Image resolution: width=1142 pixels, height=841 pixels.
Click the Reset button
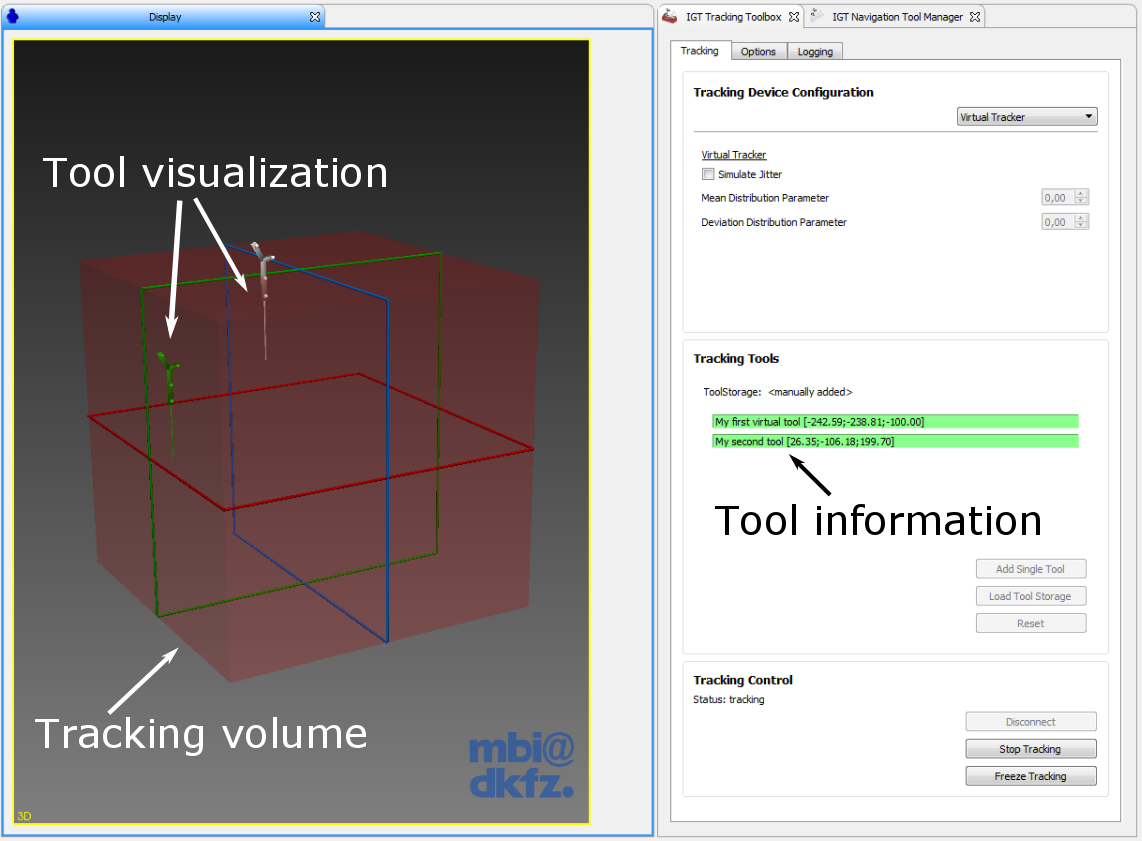(x=1031, y=623)
